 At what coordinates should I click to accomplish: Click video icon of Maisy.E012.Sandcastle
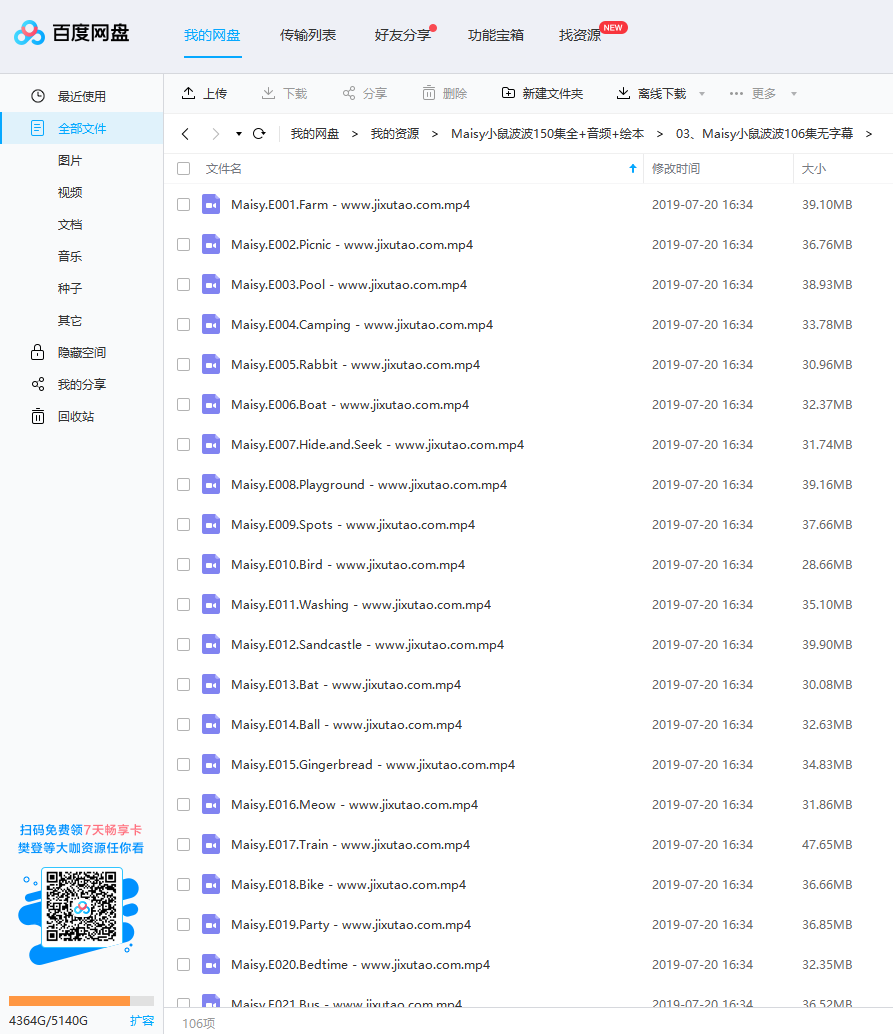point(211,644)
